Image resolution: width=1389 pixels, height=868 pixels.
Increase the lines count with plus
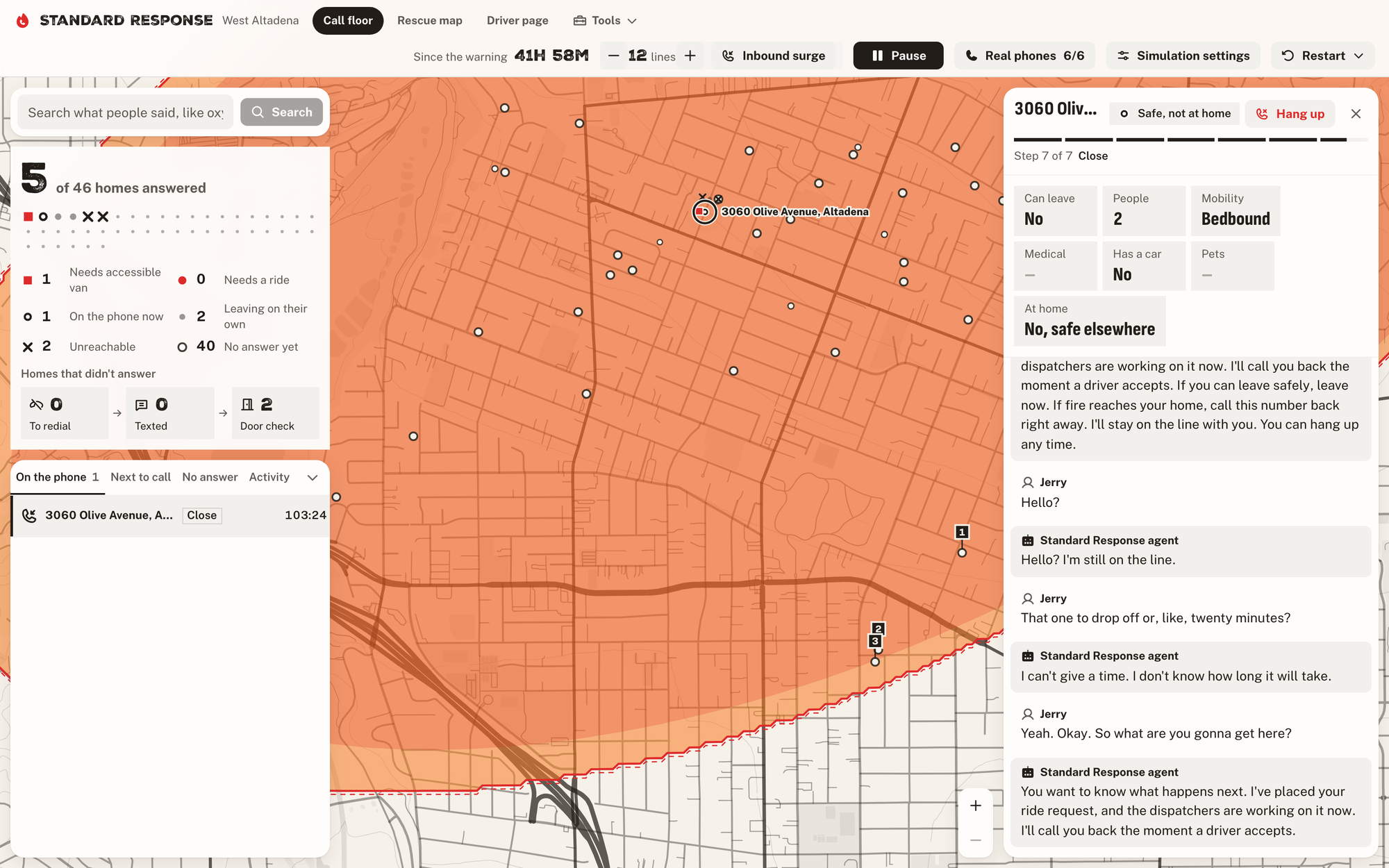point(690,56)
